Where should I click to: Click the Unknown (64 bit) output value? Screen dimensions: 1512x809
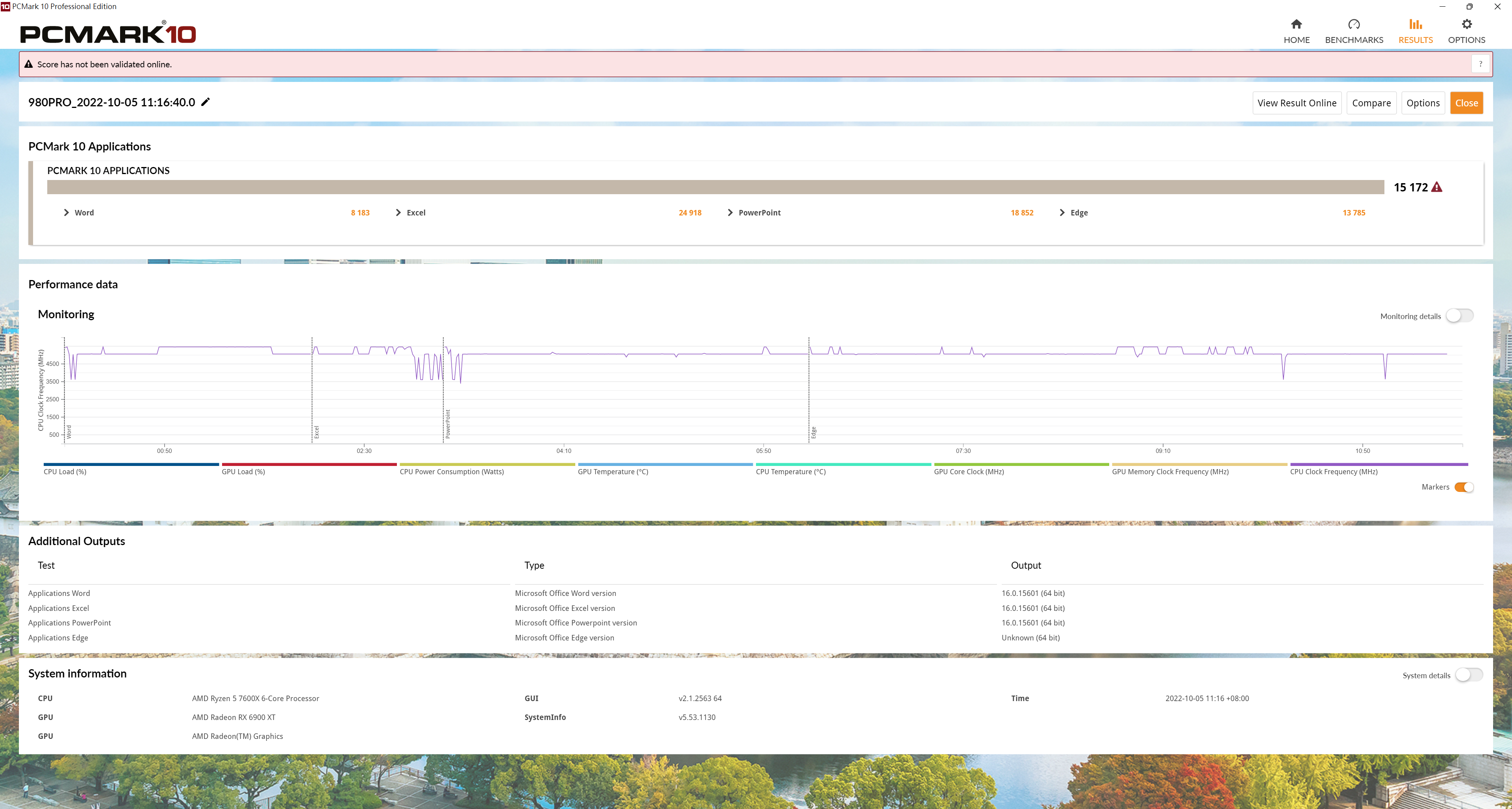tap(1030, 638)
